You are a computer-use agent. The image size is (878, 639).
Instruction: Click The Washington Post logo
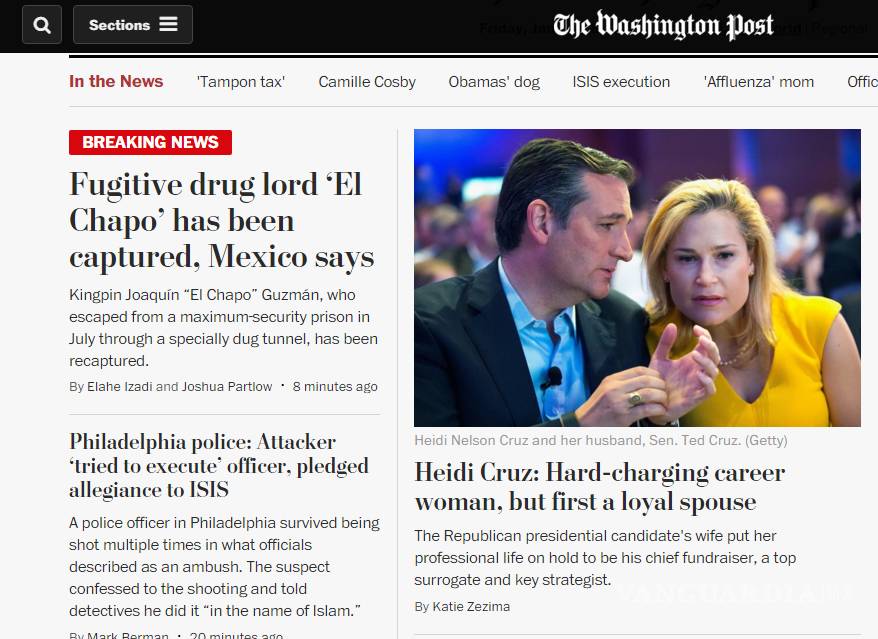pyautogui.click(x=663, y=26)
